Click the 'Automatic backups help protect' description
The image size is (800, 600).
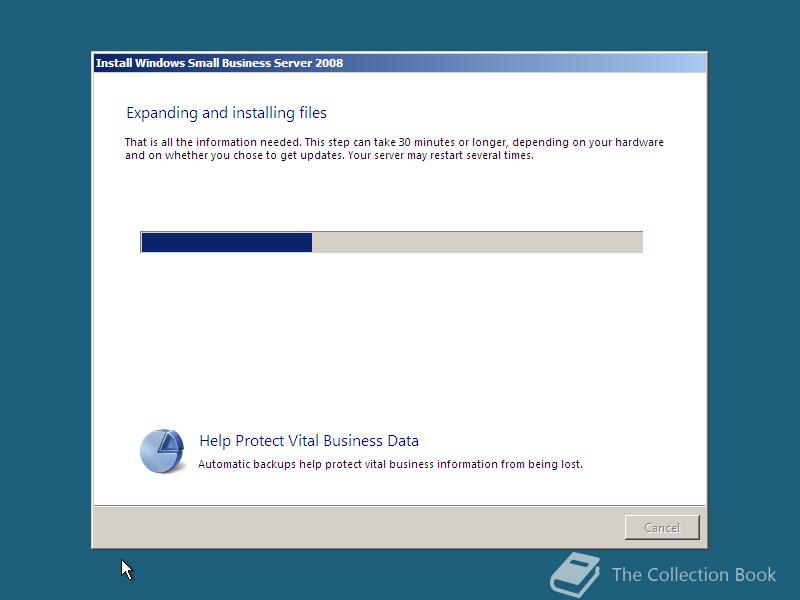pos(390,464)
